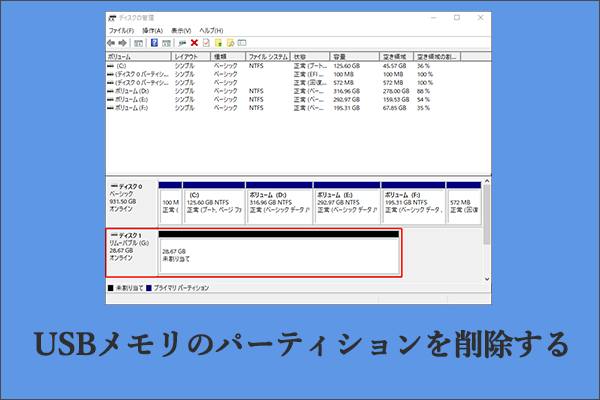Click the disk pane vertical scrollbar thumb
The width and height of the screenshot is (600, 400).
pos(487,215)
